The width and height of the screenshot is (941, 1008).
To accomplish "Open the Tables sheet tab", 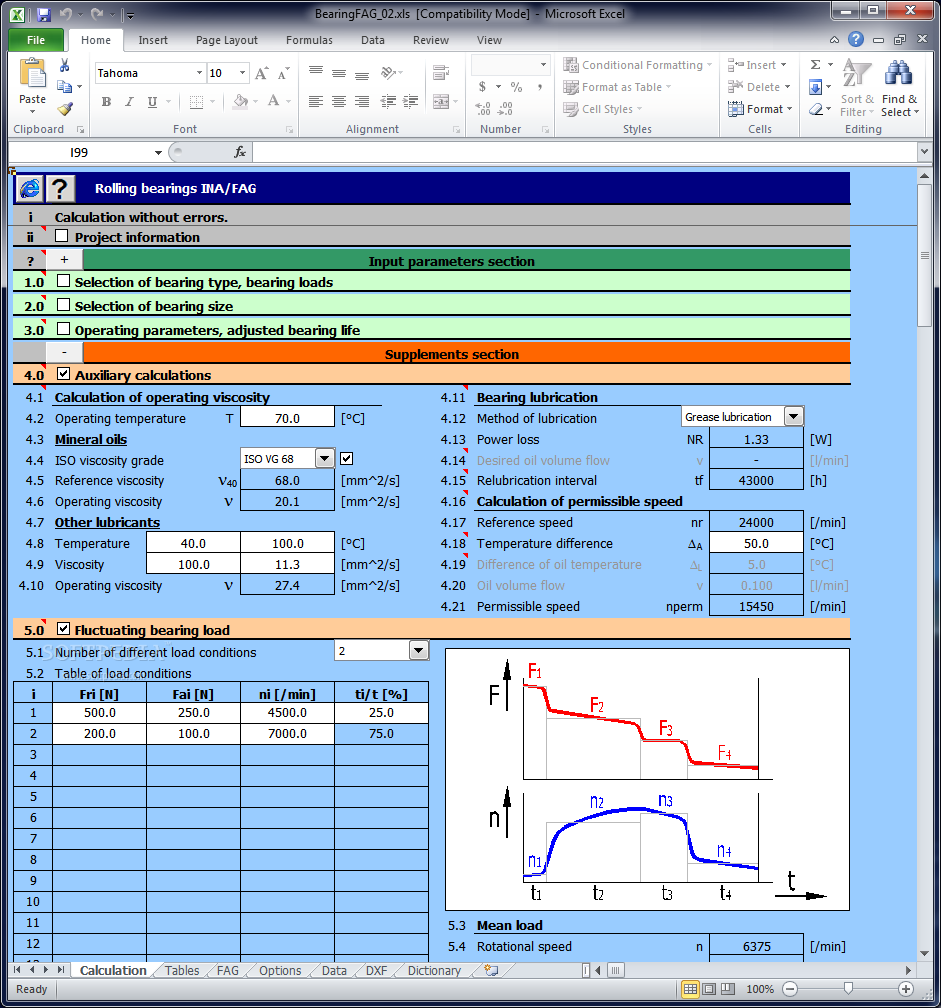I will pyautogui.click(x=182, y=971).
